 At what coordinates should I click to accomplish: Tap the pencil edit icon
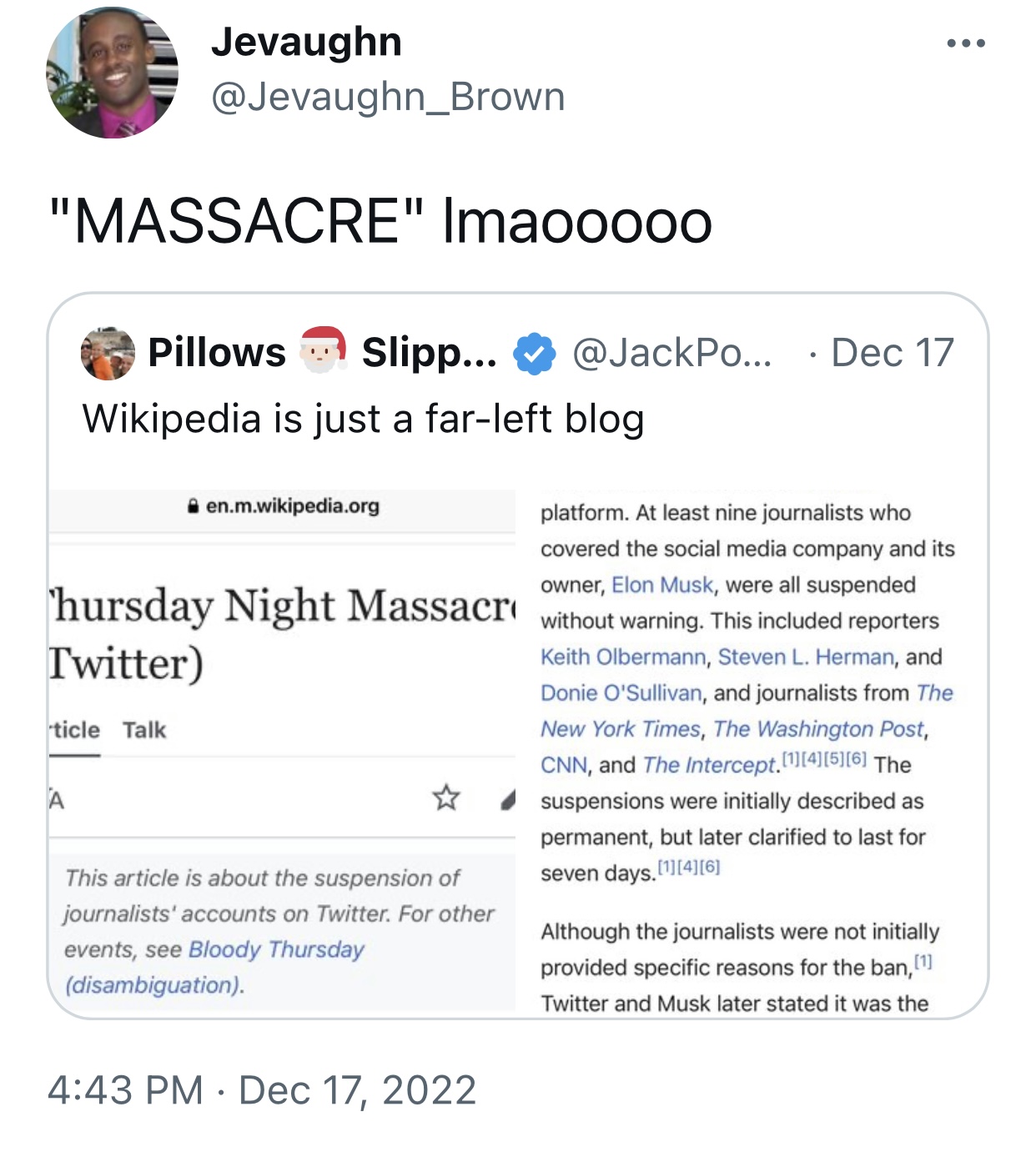pyautogui.click(x=507, y=799)
